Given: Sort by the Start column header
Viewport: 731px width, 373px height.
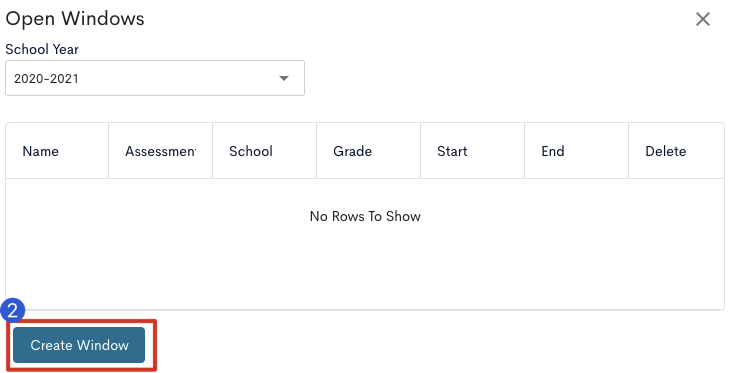Looking at the screenshot, I should (452, 151).
